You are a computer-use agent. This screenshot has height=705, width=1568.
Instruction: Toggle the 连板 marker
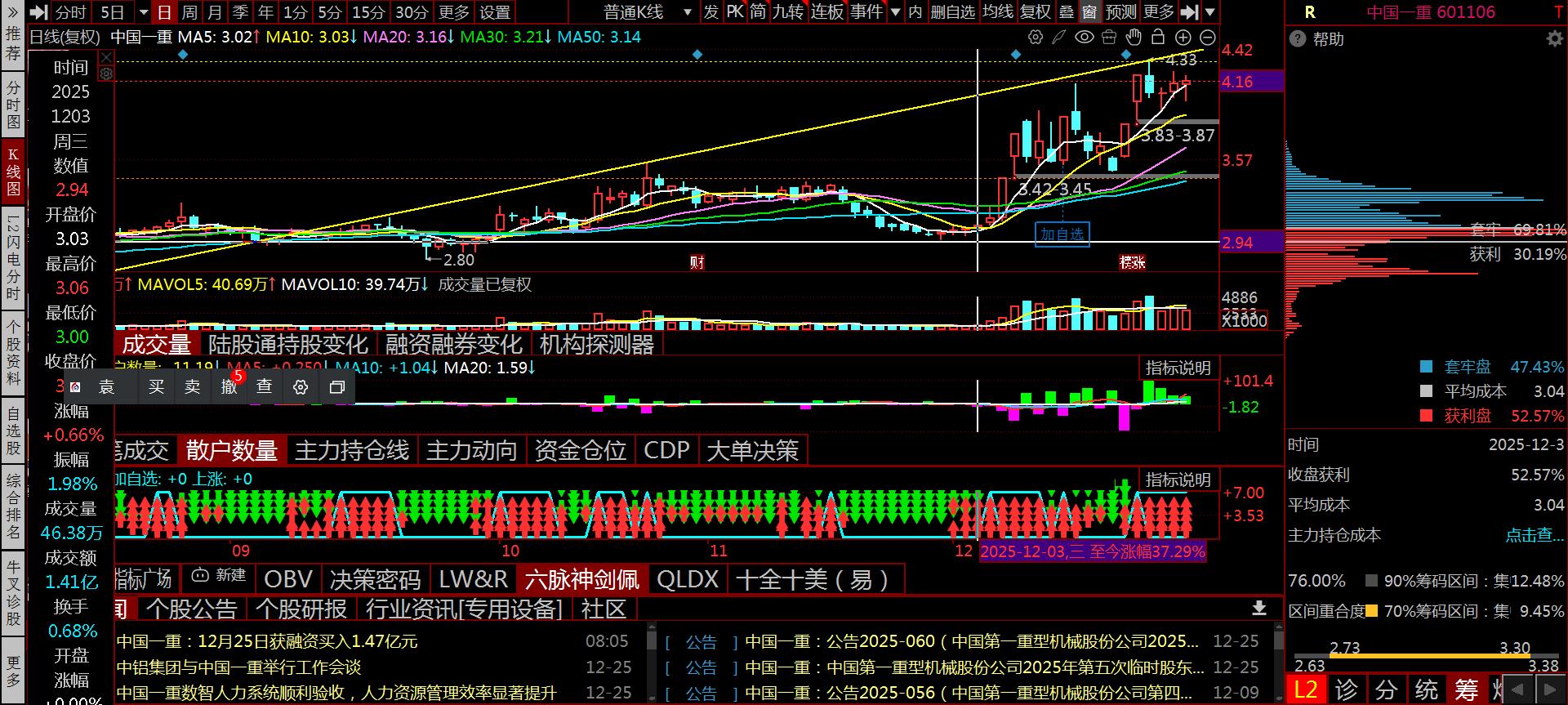coord(826,11)
